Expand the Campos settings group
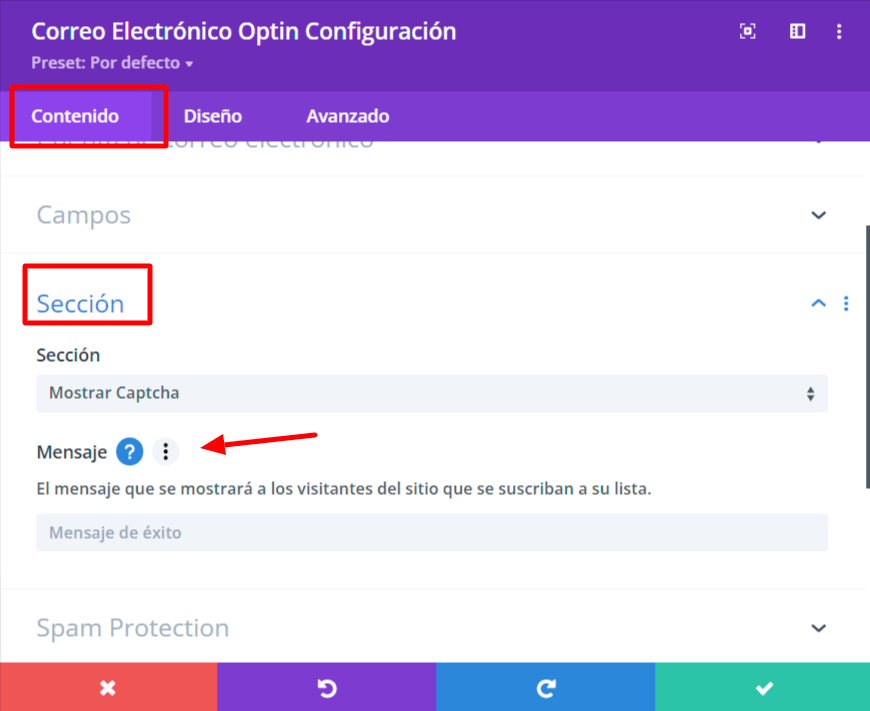 [432, 215]
